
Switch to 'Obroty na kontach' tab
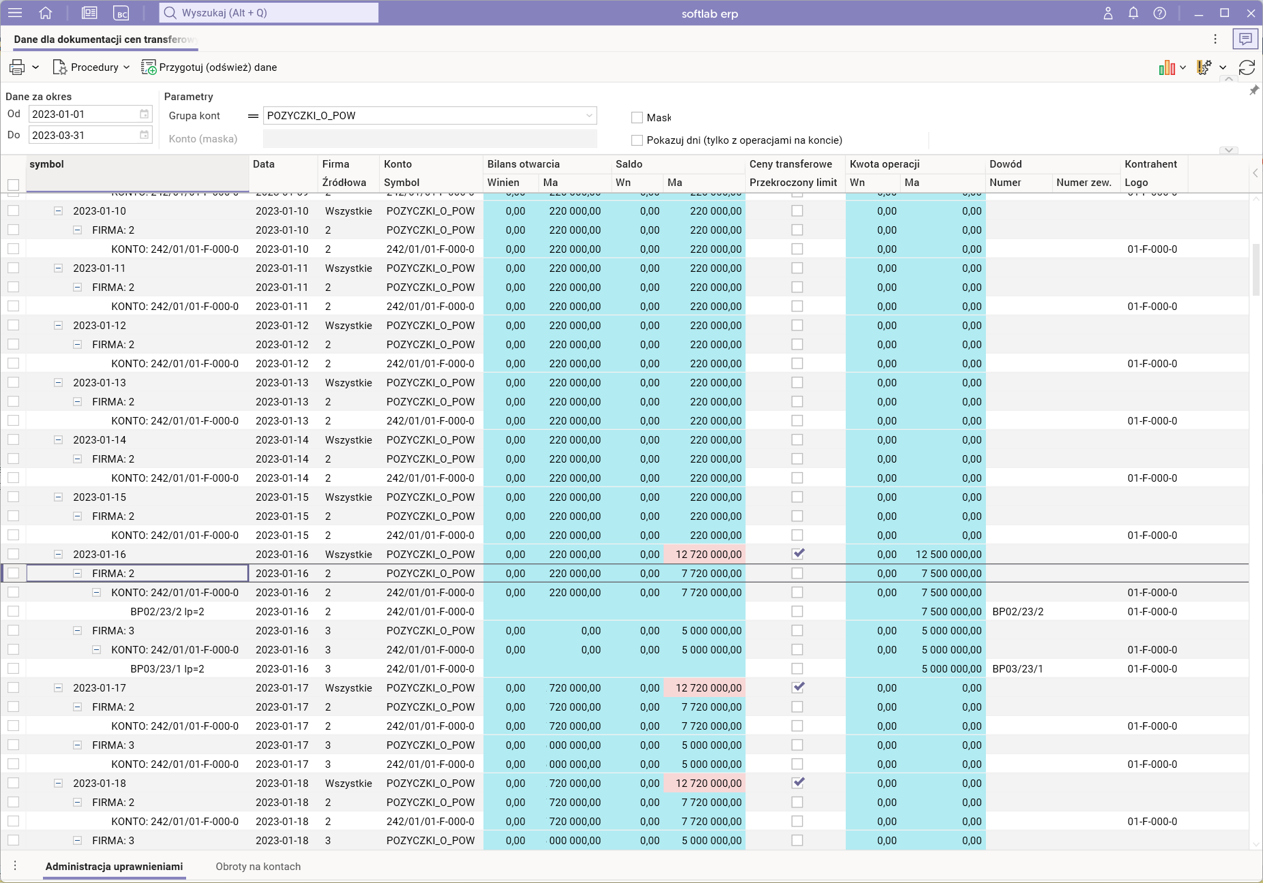pyautogui.click(x=258, y=866)
